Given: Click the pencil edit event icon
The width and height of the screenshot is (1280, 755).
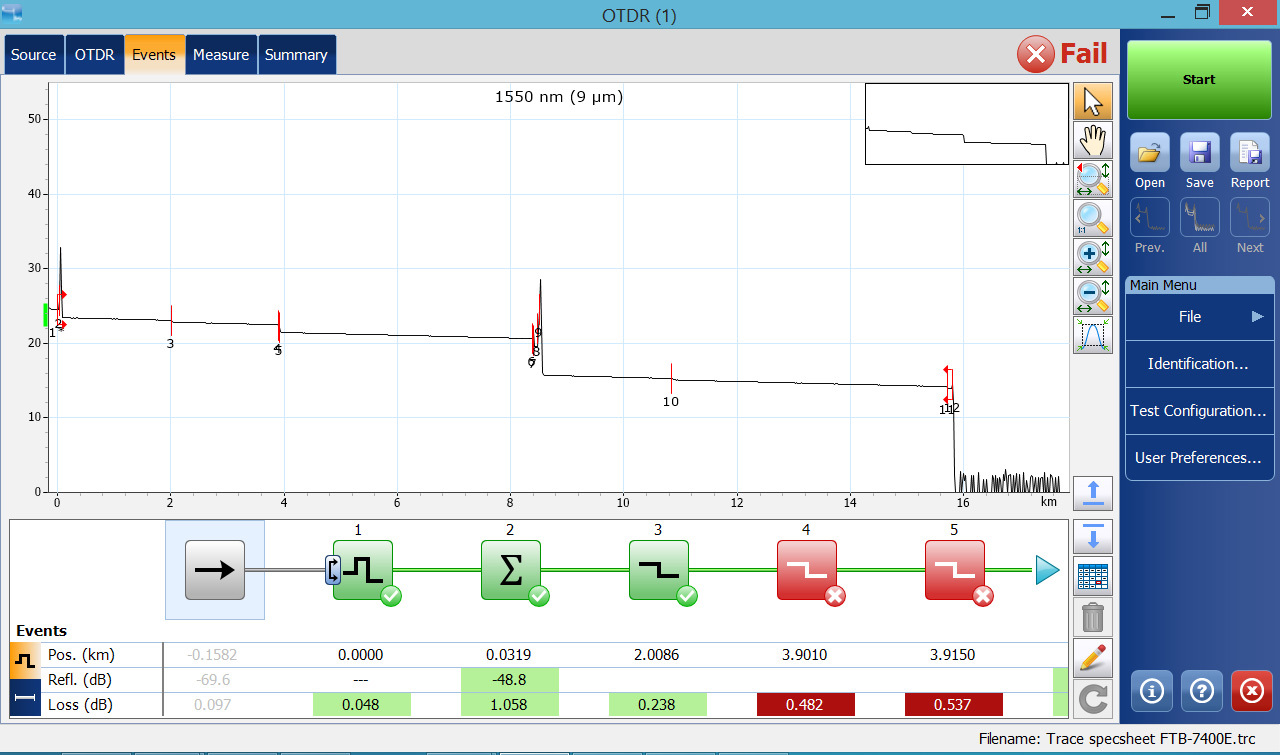Looking at the screenshot, I should [x=1092, y=658].
